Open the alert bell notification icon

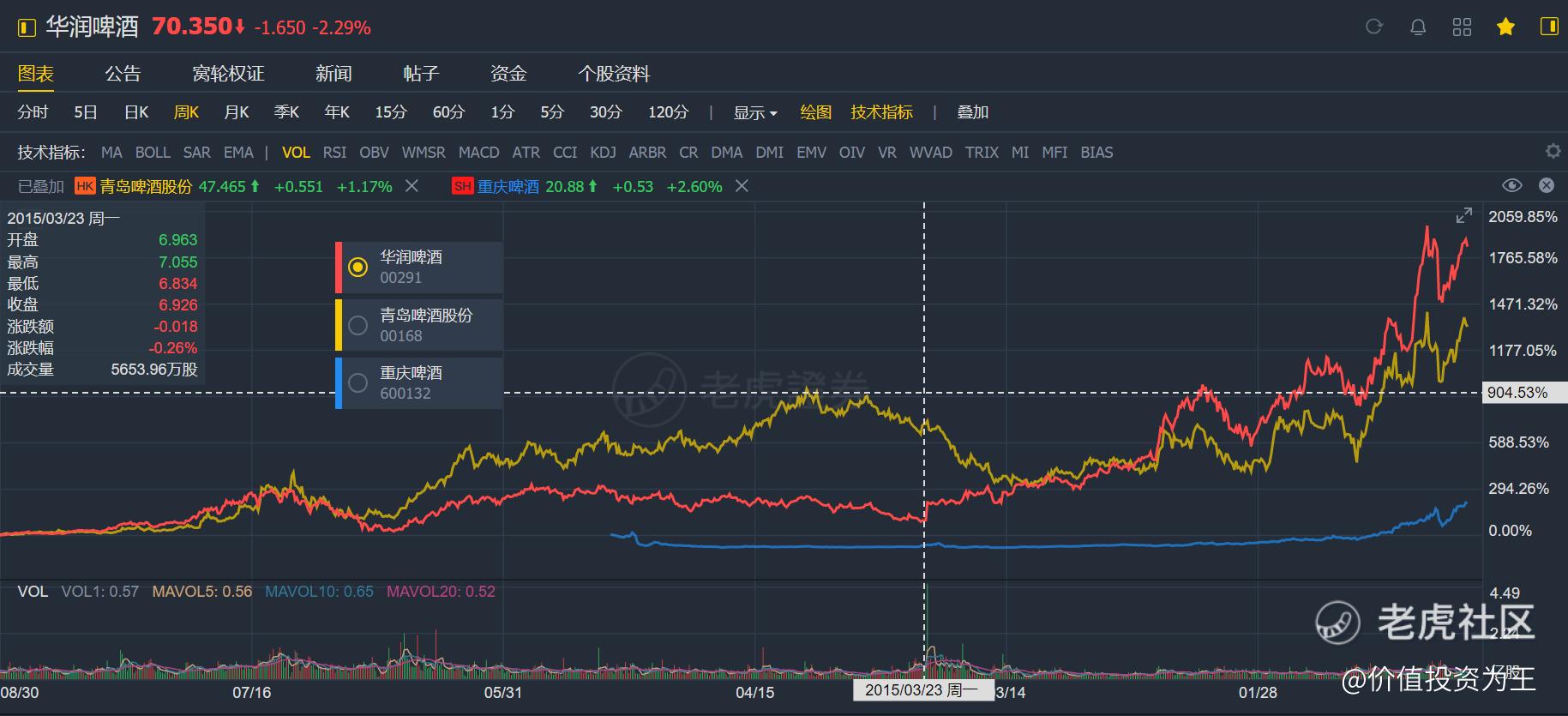1418,27
